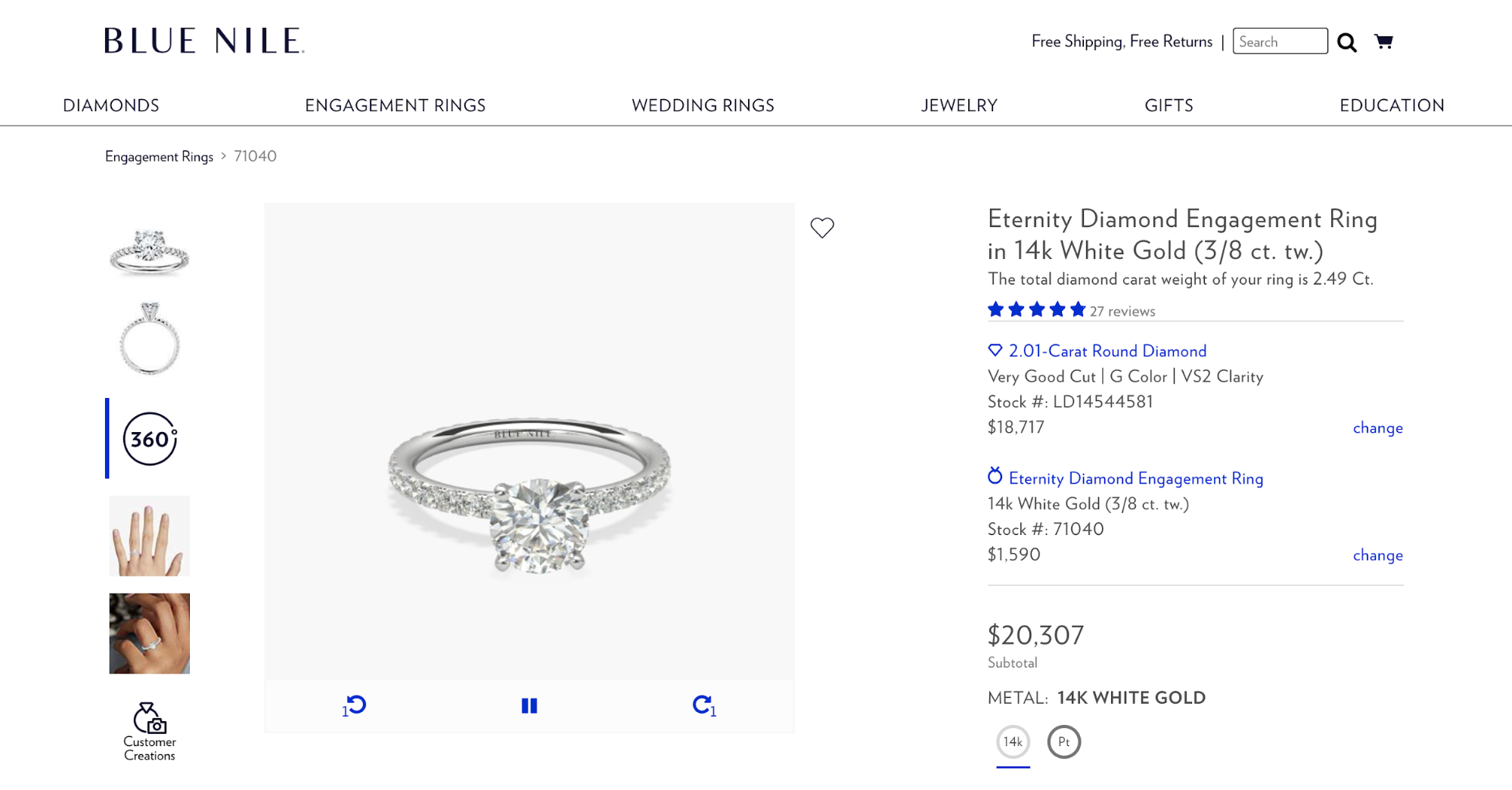The height and width of the screenshot is (790, 1512).
Task: View the 27 reviews
Action: point(1122,311)
